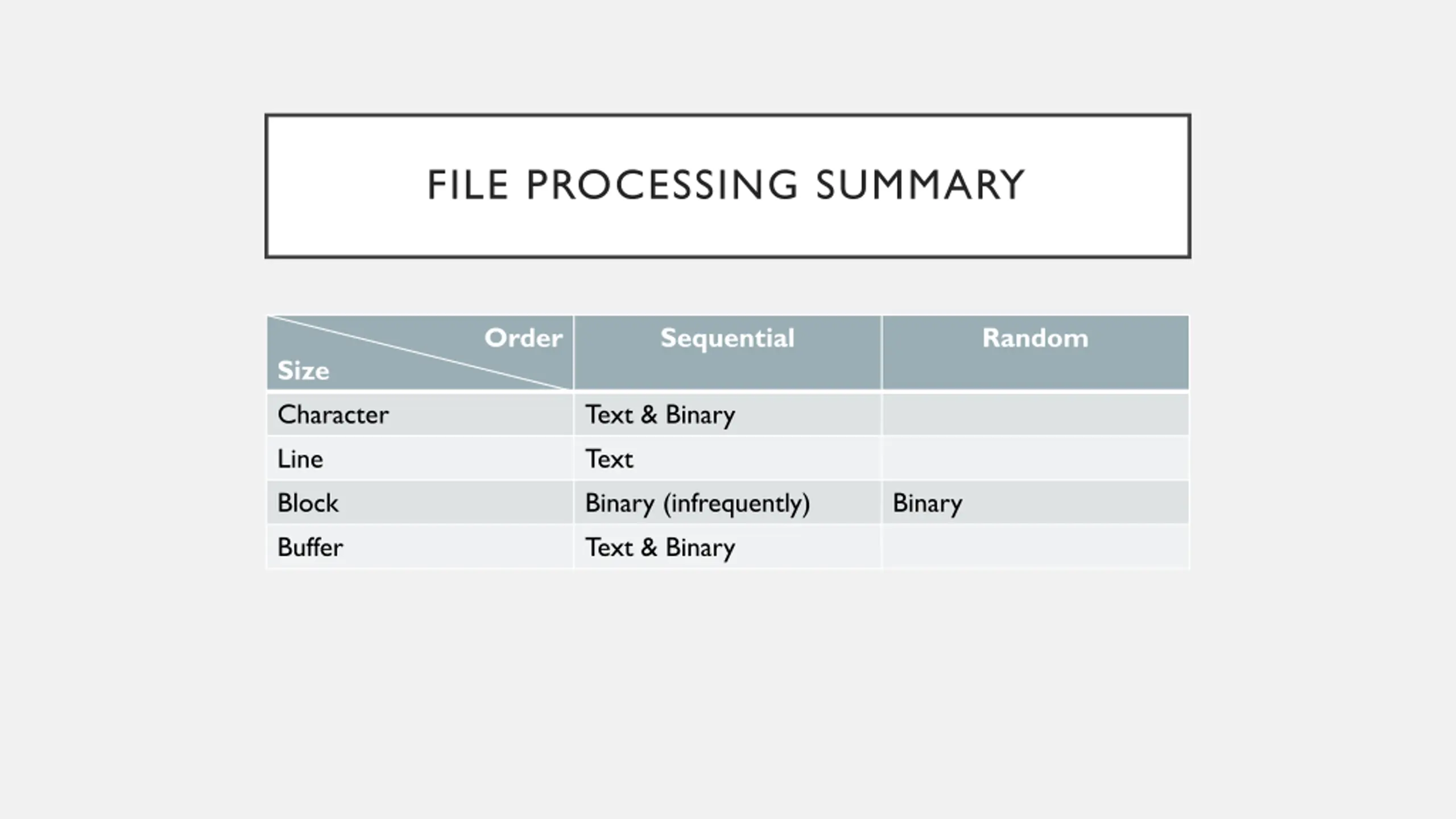The image size is (1456, 819).
Task: Click empty Random cell in Line row
Action: [1035, 458]
